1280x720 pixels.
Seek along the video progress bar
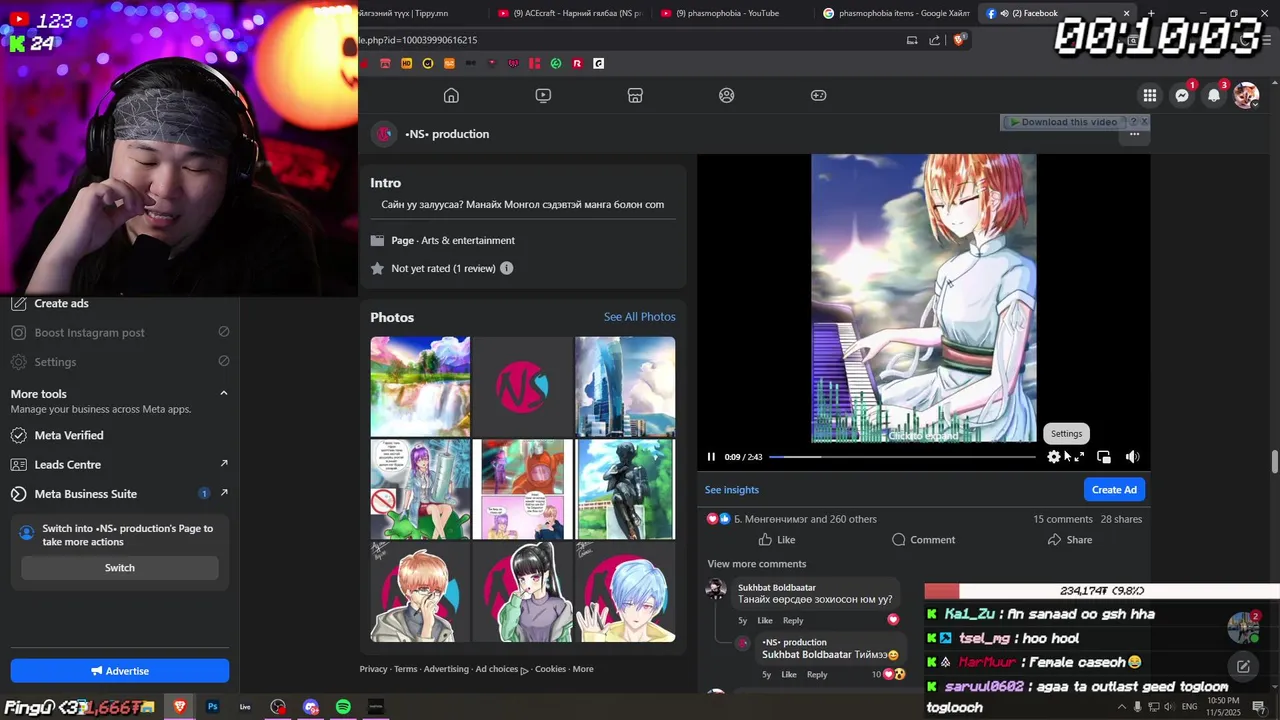902,457
